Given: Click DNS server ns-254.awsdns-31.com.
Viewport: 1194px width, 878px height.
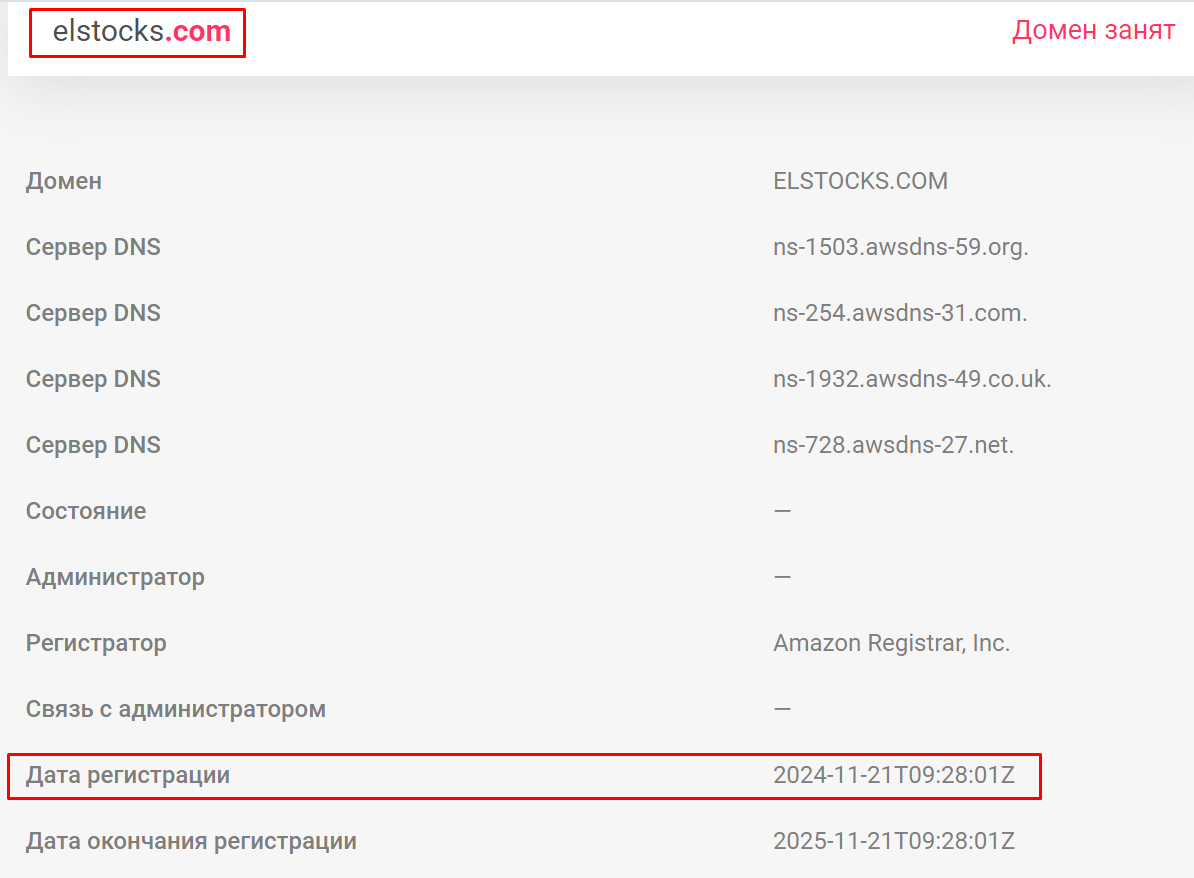Looking at the screenshot, I should coord(900,313).
